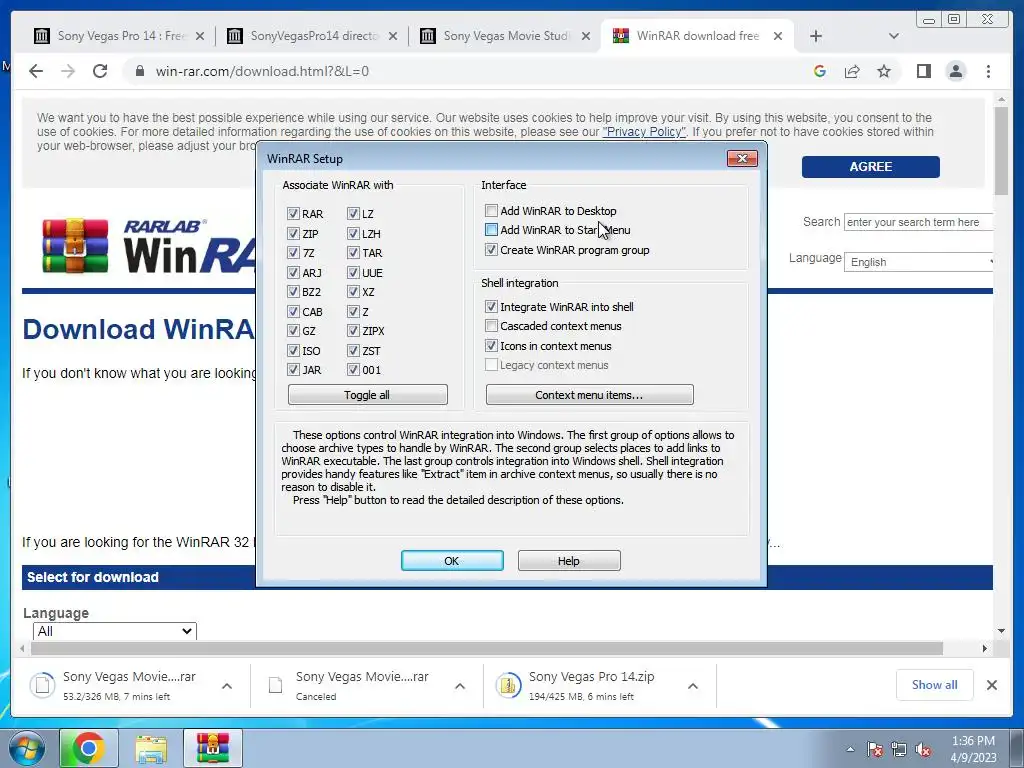
Task: Click the address bar URL
Action: click(262, 71)
